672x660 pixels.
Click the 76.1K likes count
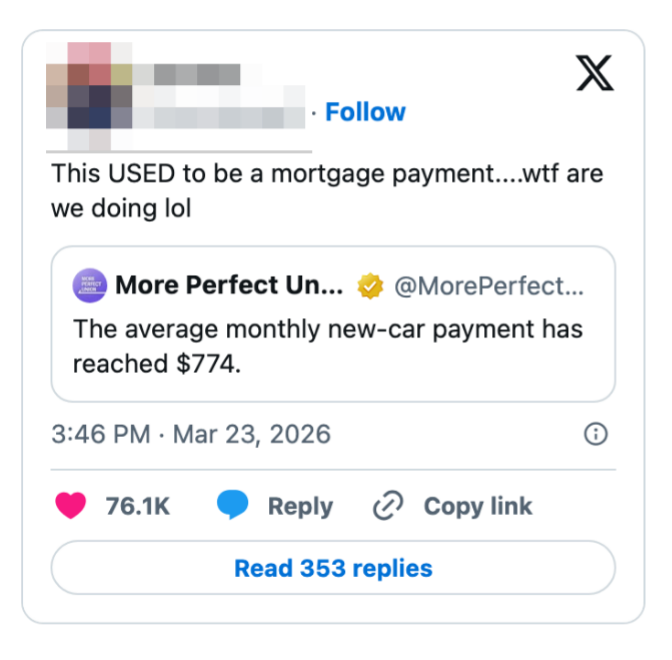point(137,506)
